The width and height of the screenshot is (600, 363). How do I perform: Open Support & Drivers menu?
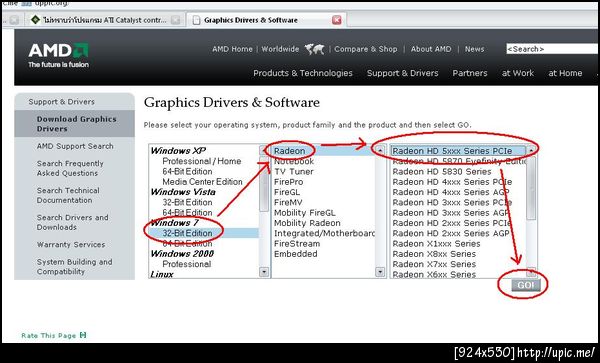coord(403,73)
